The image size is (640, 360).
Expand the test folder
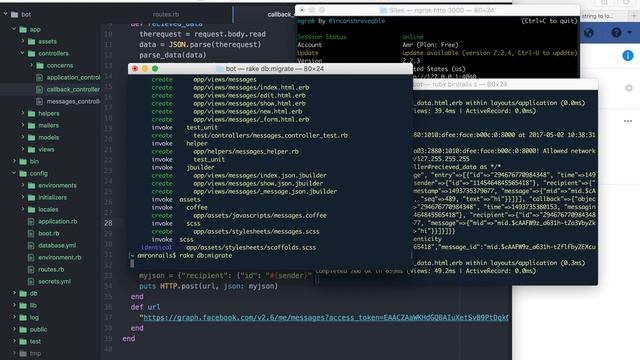tap(14, 341)
